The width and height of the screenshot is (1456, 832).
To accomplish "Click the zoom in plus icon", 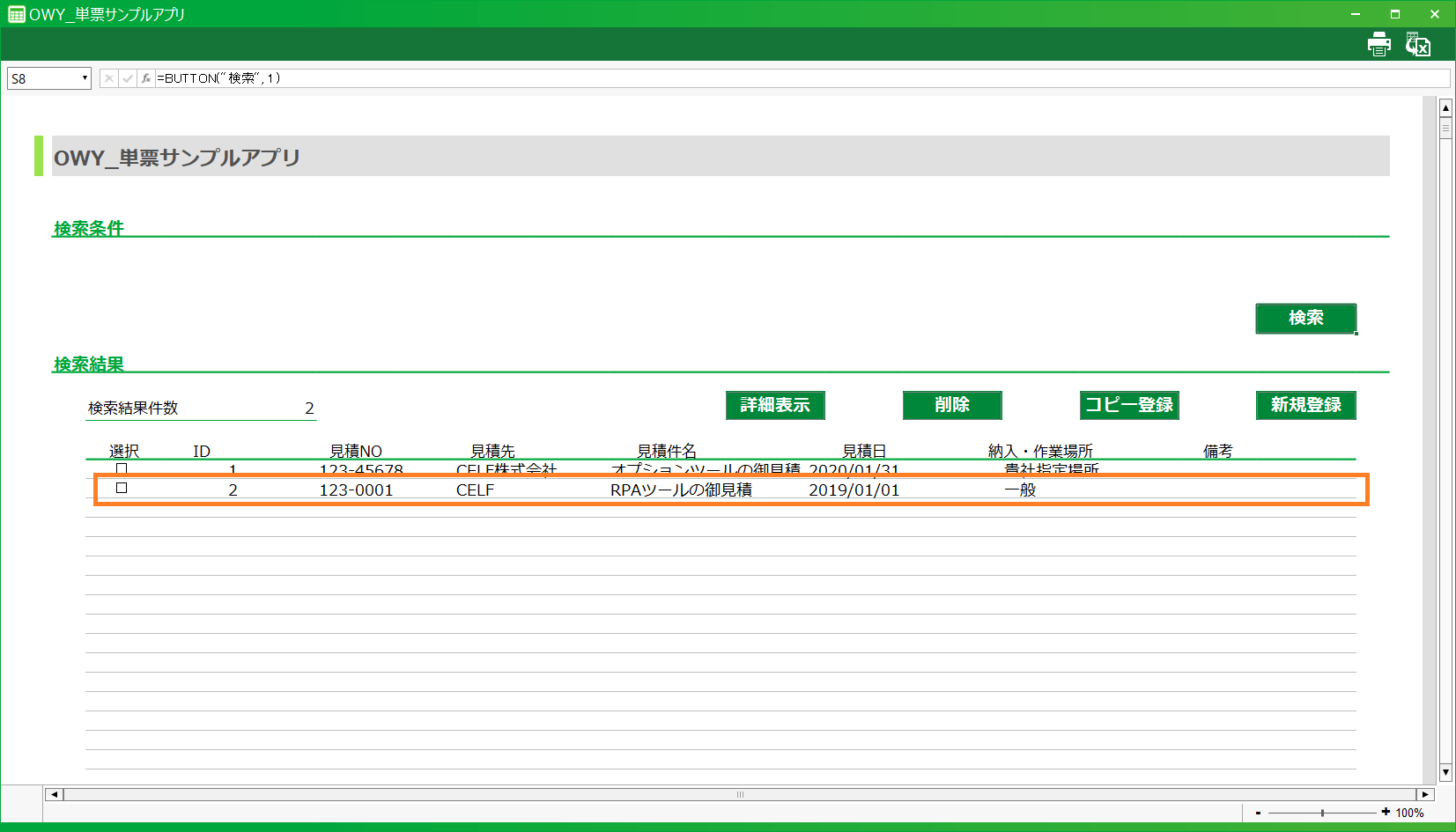I will click(x=1386, y=812).
